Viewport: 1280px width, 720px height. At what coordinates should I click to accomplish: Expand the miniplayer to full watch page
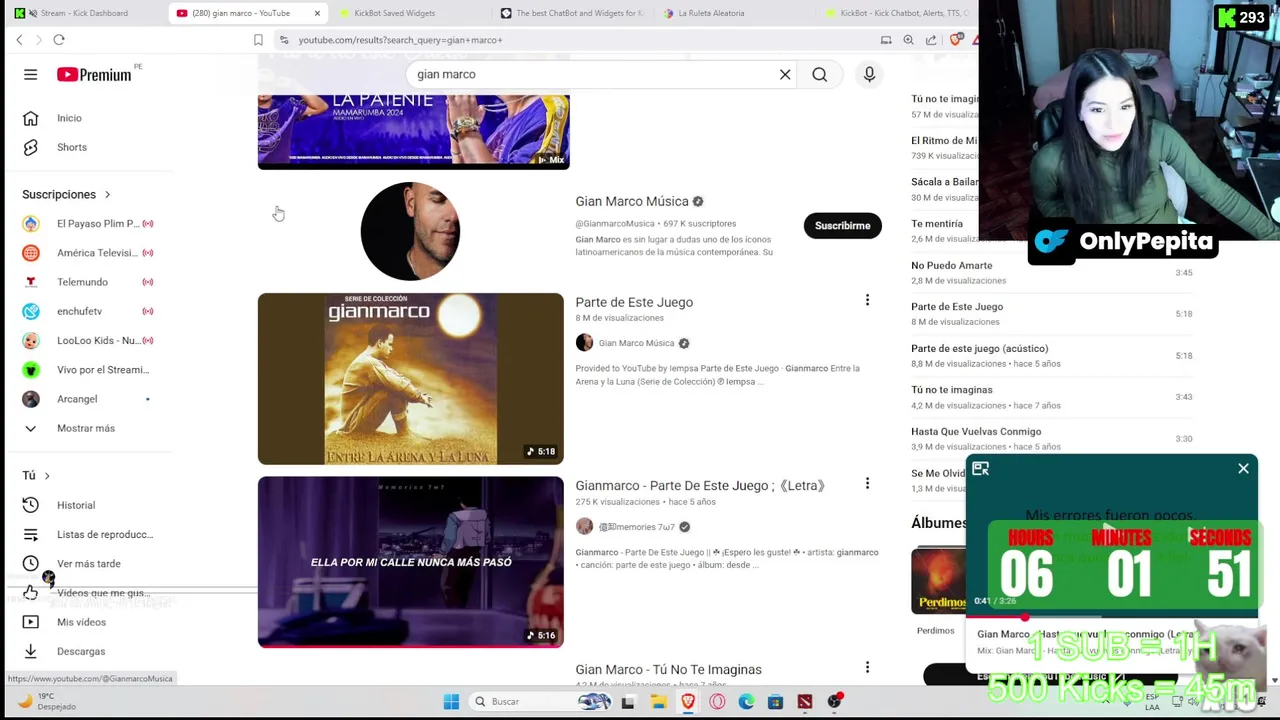point(980,468)
